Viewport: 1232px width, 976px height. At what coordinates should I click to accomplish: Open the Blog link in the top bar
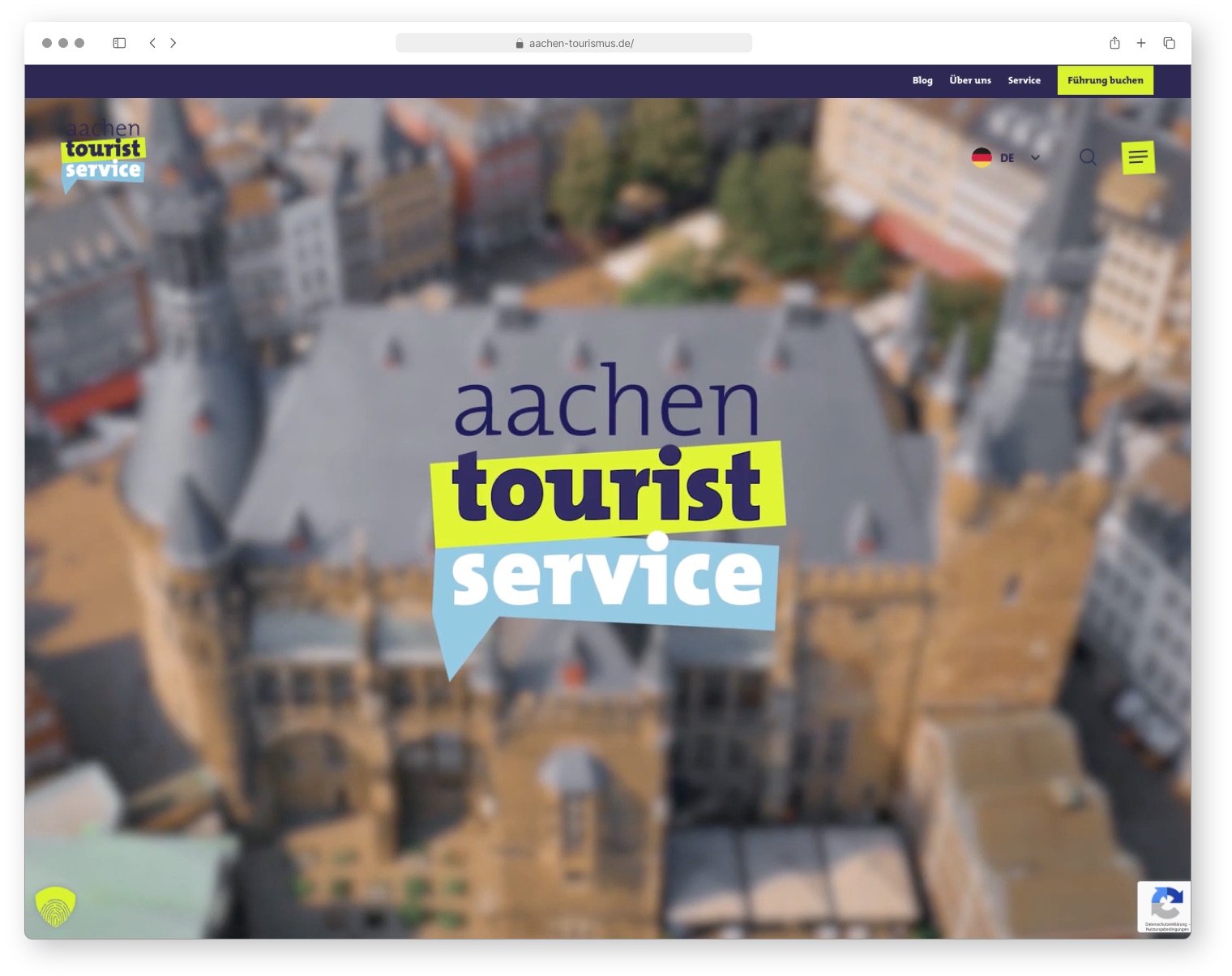(x=922, y=80)
